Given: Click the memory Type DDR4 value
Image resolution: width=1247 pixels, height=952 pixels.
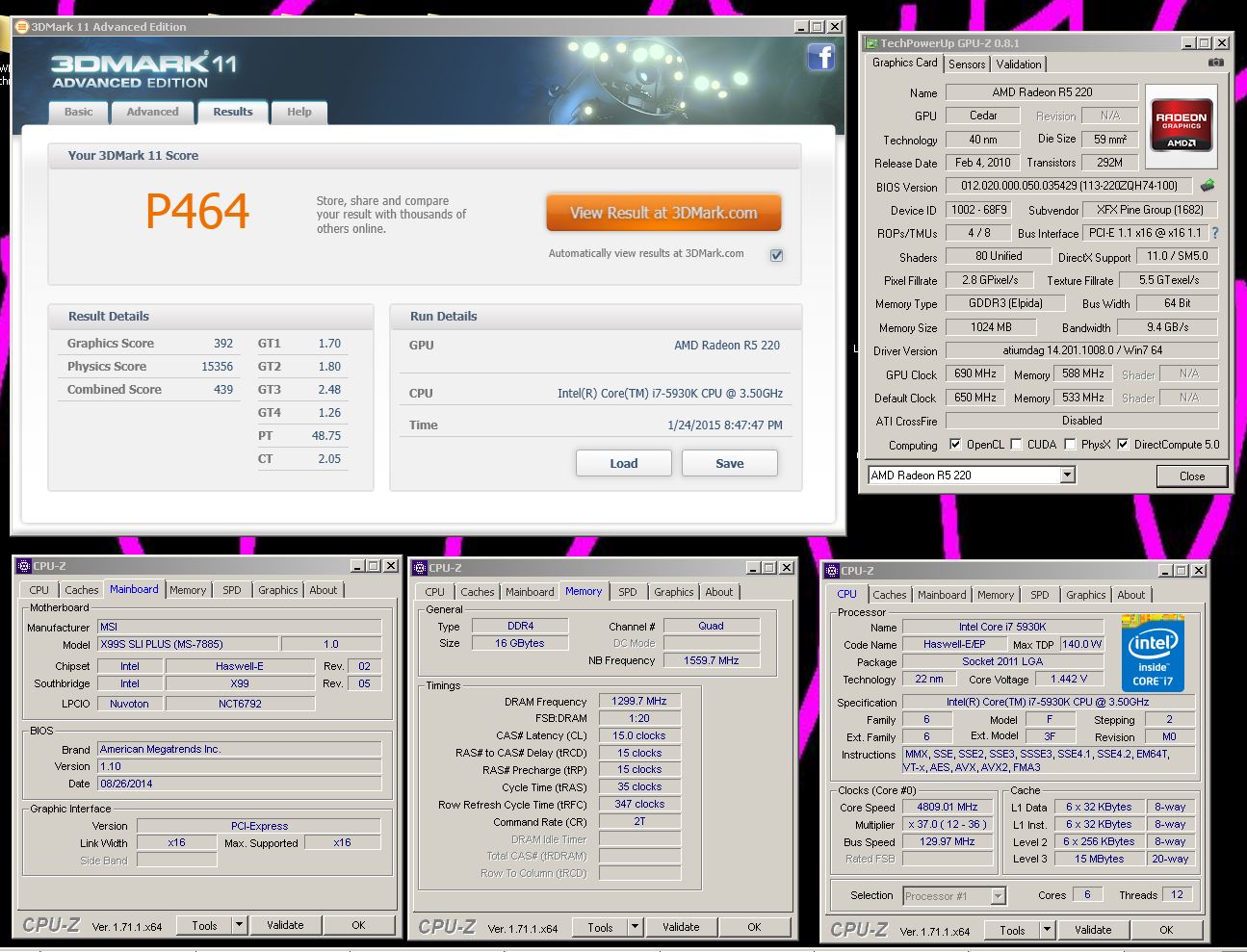Looking at the screenshot, I should click(x=520, y=626).
